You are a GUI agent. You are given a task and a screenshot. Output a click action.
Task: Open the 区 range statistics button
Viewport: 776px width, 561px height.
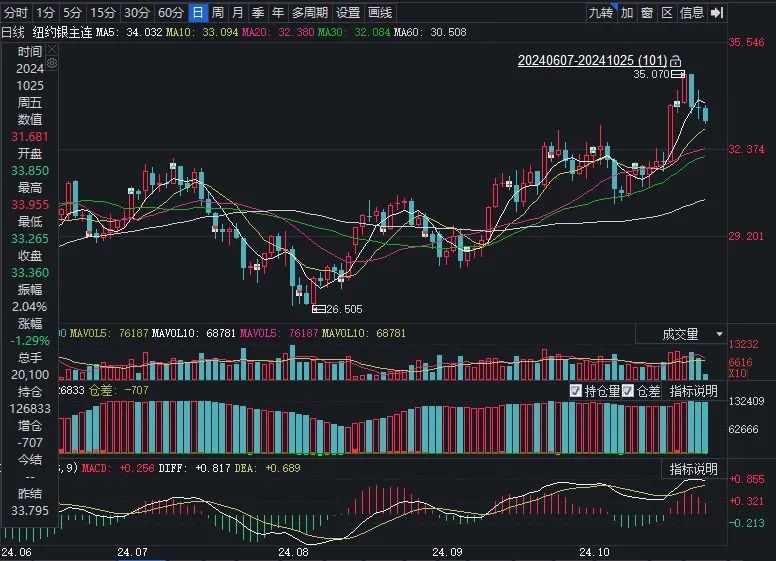667,13
